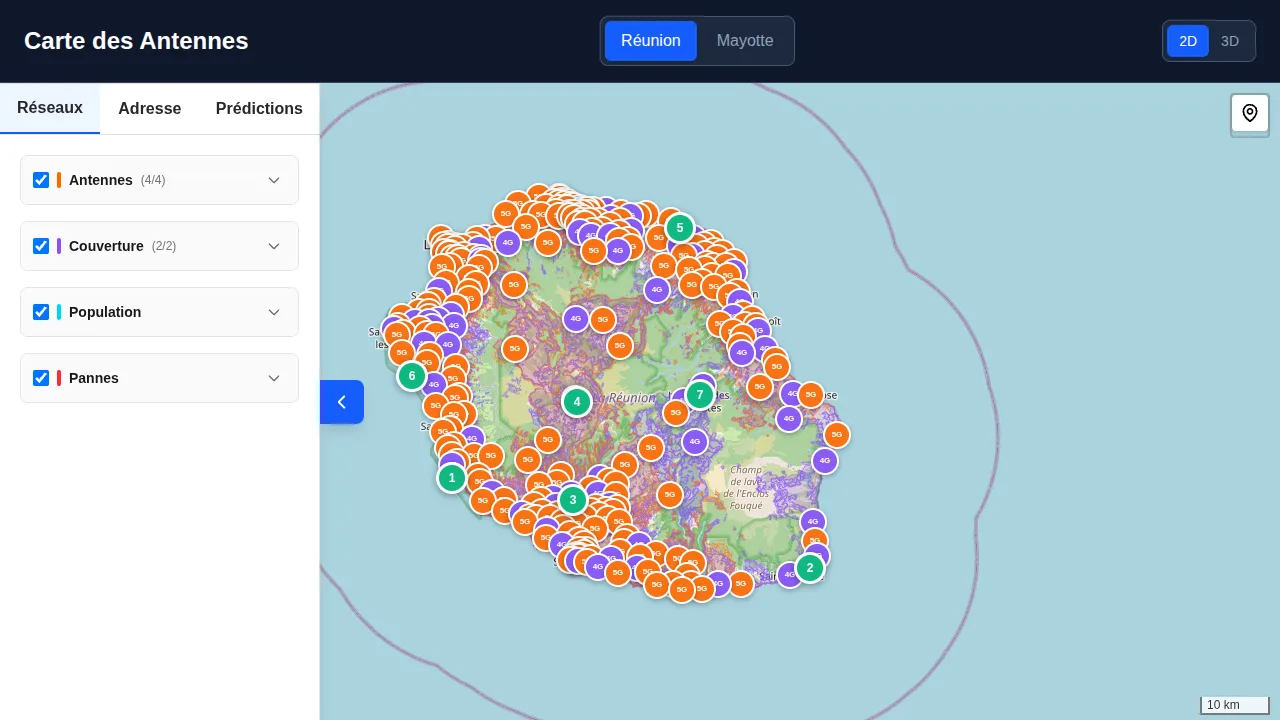Open the Adresse tab
The width and height of the screenshot is (1280, 720).
click(150, 108)
